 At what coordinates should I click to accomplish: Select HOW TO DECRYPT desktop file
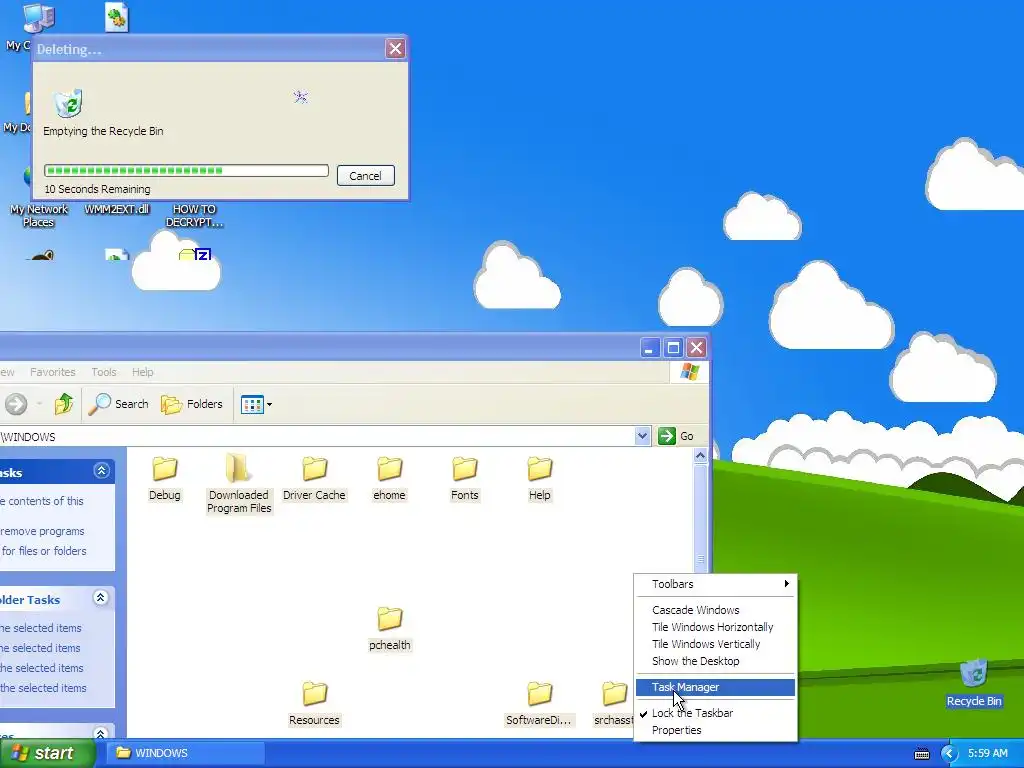194,216
